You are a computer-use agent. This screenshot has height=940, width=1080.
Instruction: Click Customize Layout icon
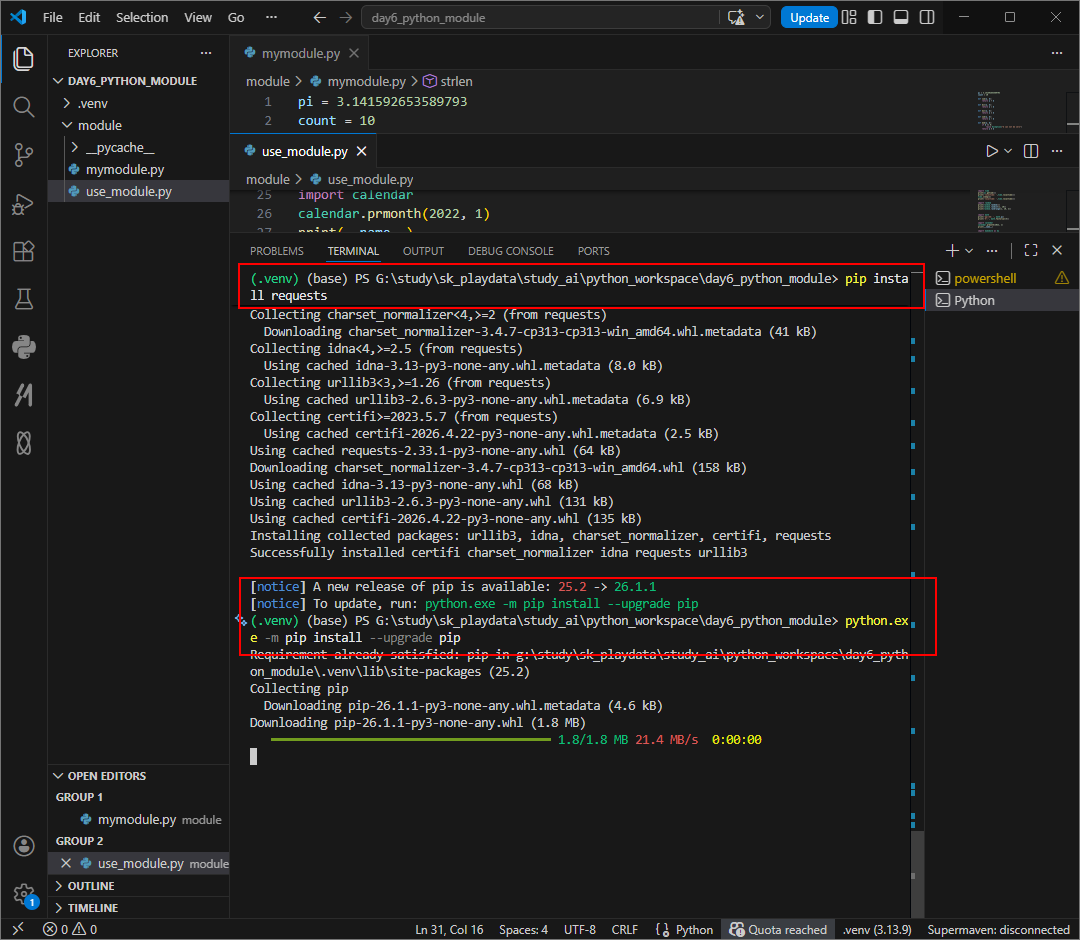(x=849, y=18)
